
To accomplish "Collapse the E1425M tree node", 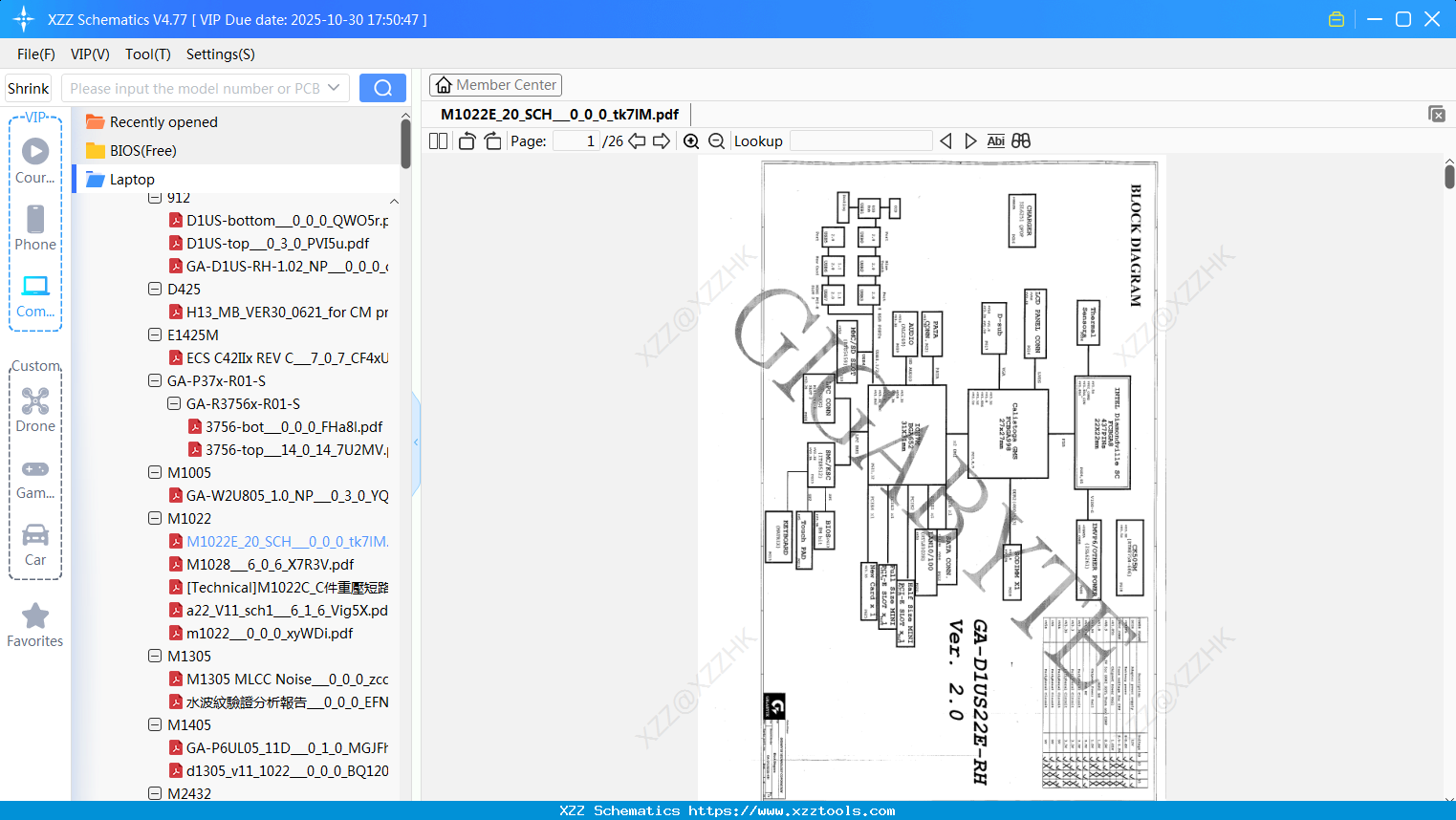I will click(x=155, y=334).
